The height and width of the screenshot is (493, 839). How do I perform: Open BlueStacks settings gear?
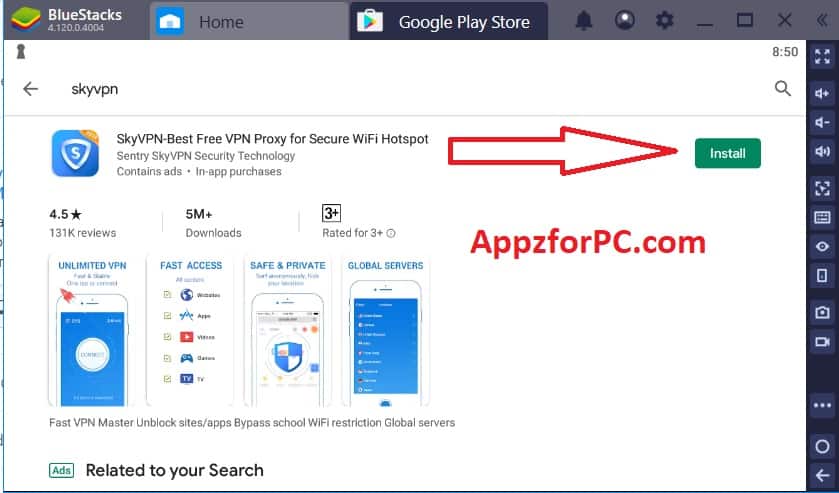(665, 21)
